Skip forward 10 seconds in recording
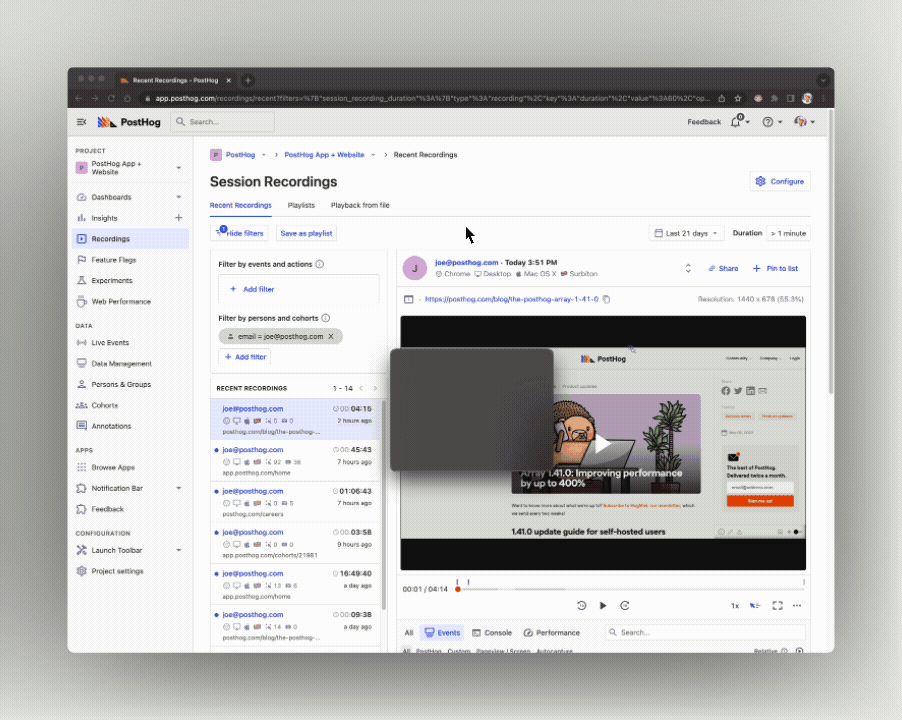The height and width of the screenshot is (720, 902). tap(625, 605)
